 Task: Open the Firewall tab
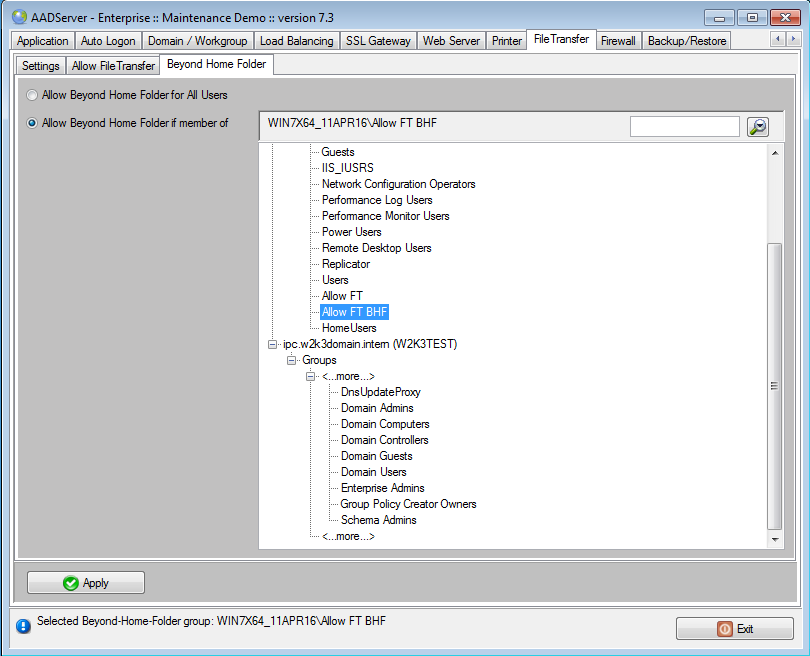point(618,41)
